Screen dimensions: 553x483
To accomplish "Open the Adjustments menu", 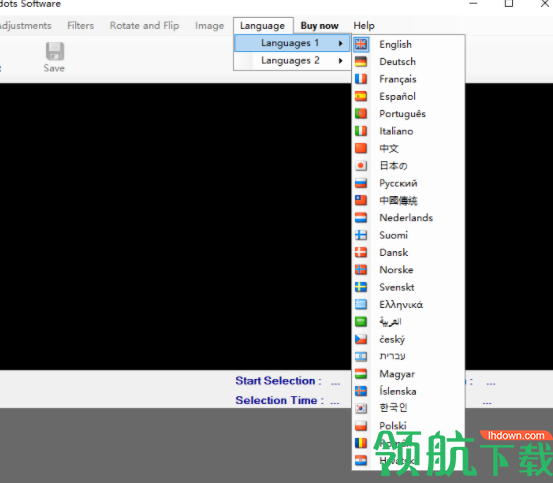I will 25,26.
